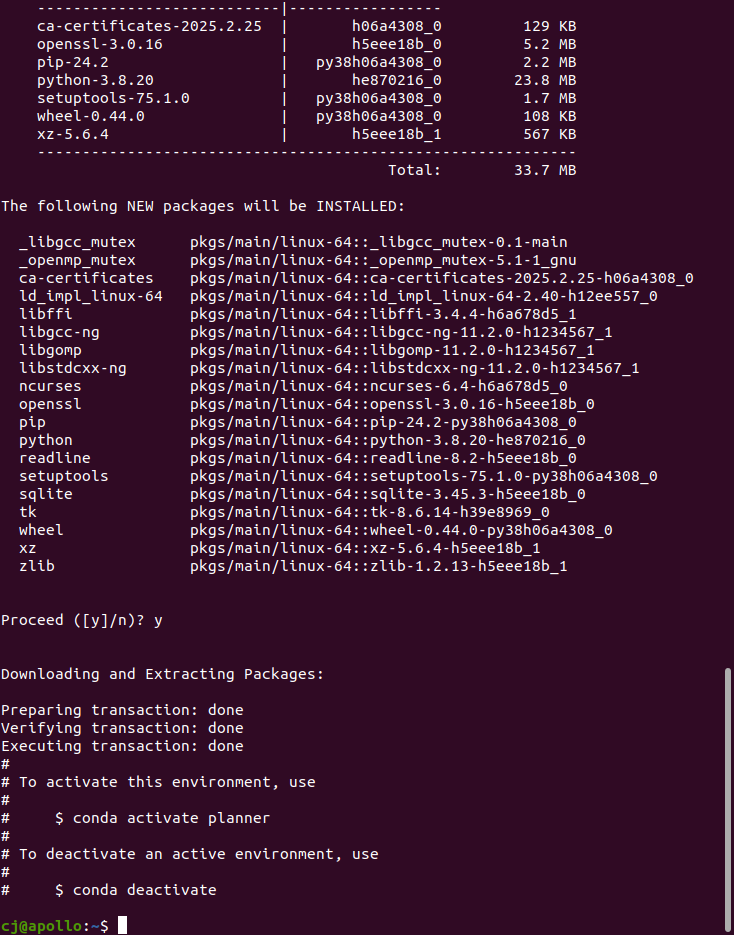Click the ca-certificates-2025.2.25 table row
The image size is (734, 935).
point(306,26)
